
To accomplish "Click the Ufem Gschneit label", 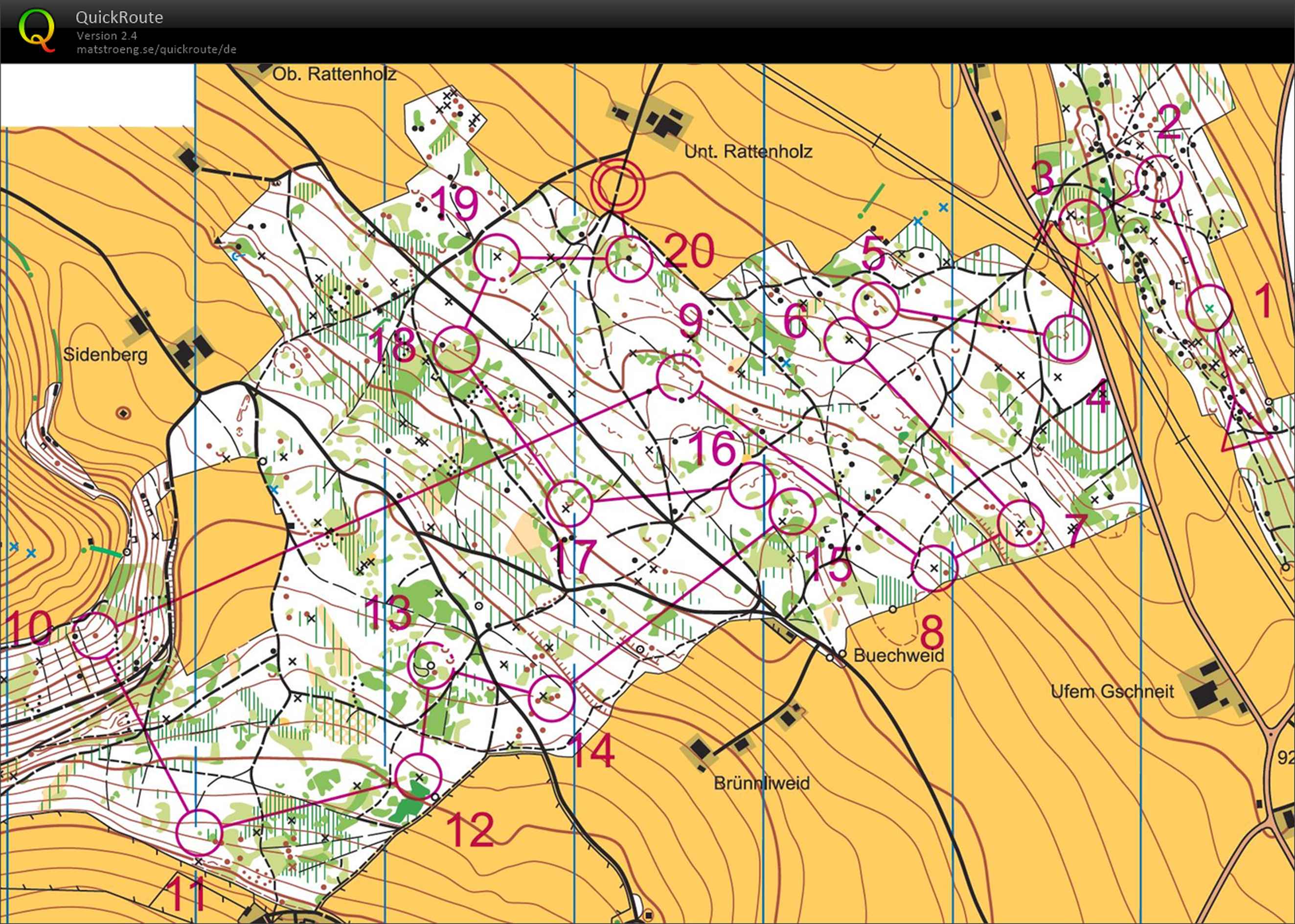I will tap(1112, 691).
